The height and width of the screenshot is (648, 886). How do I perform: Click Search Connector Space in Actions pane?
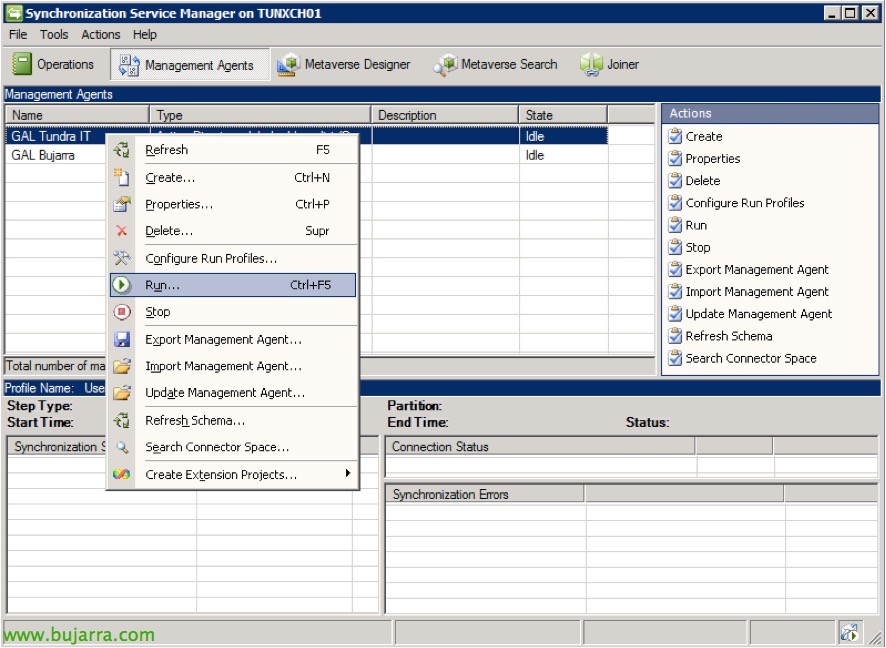(751, 358)
